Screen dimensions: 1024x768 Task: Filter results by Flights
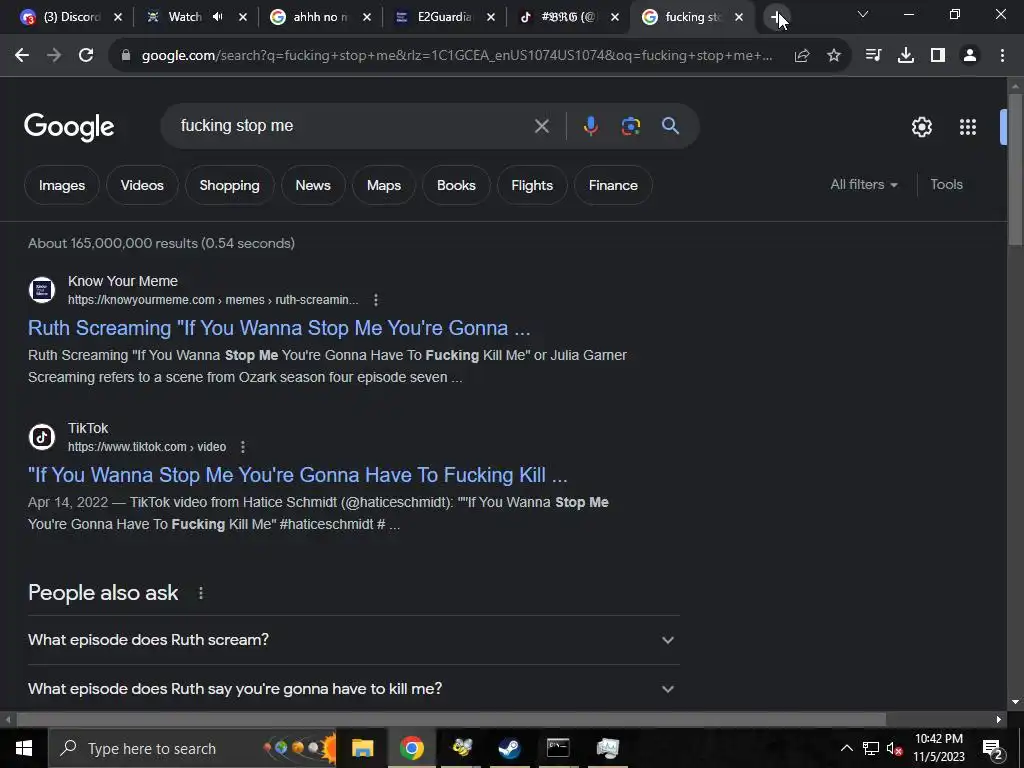click(532, 185)
